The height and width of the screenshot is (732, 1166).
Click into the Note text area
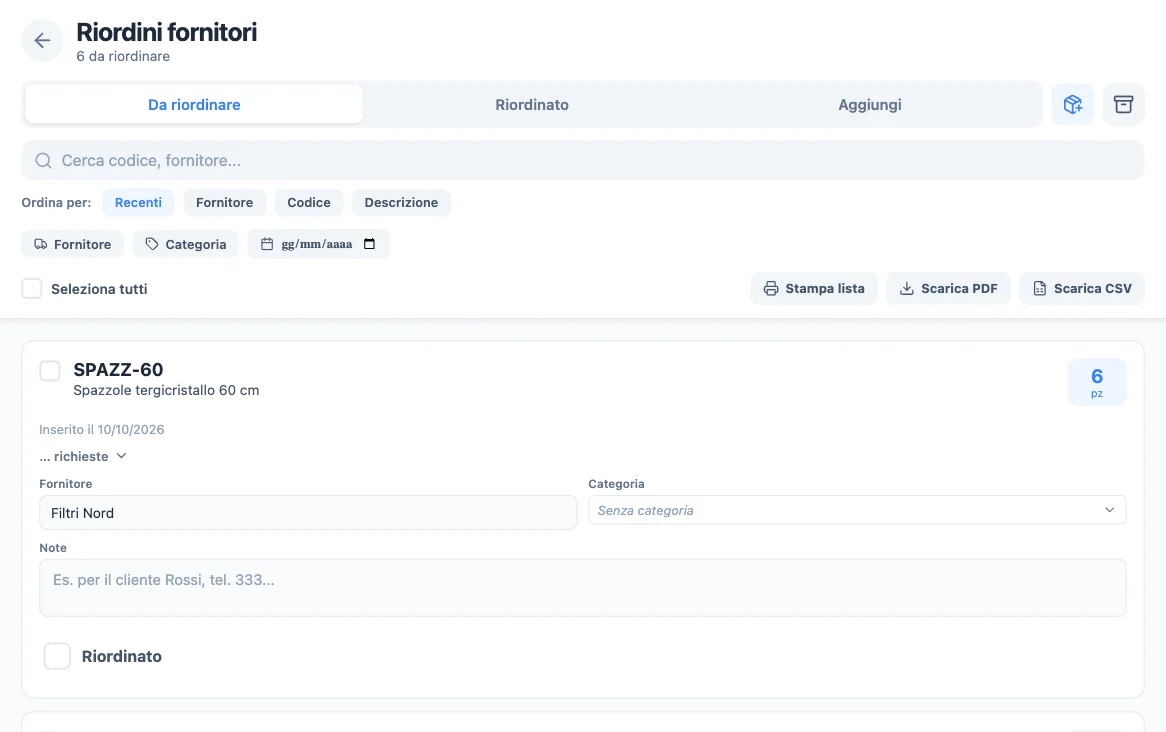(582, 588)
